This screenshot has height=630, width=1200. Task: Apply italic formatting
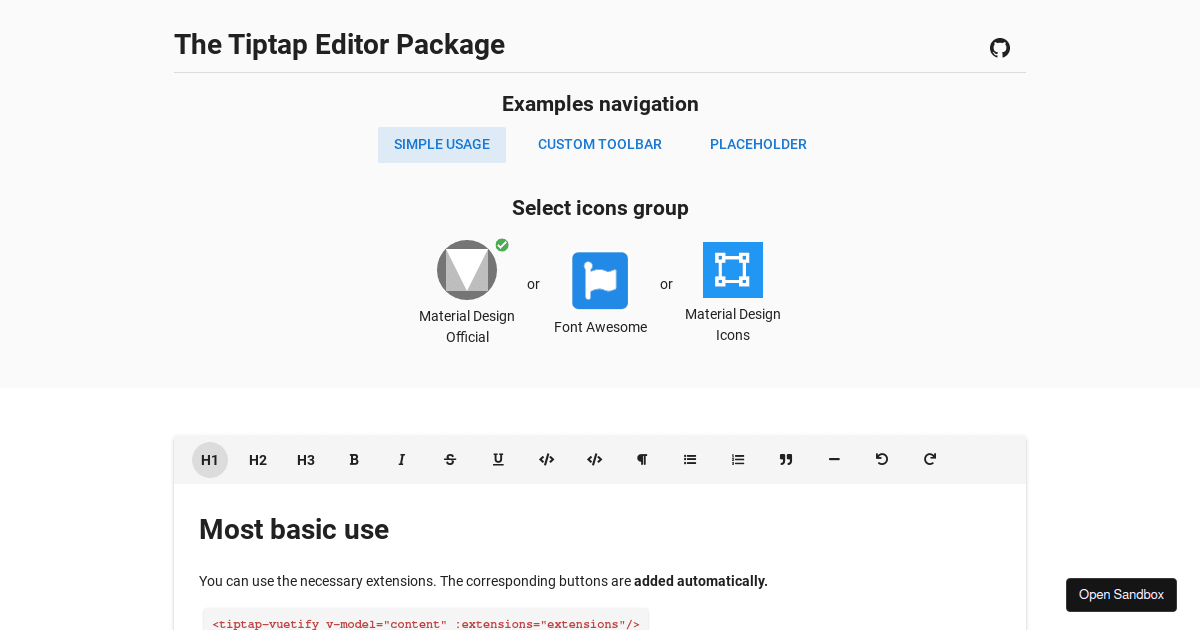402,459
